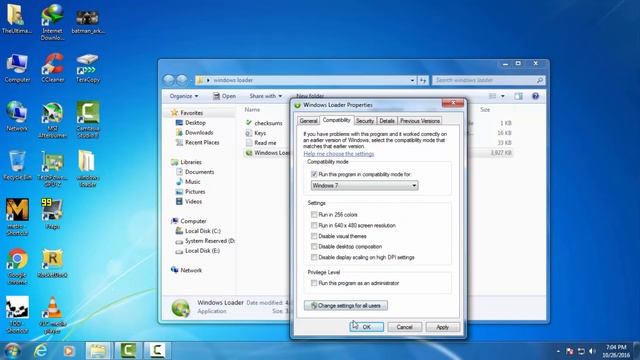Select Desktop under Favorites
Screen dimensions: 640x360
pyautogui.click(x=191, y=123)
